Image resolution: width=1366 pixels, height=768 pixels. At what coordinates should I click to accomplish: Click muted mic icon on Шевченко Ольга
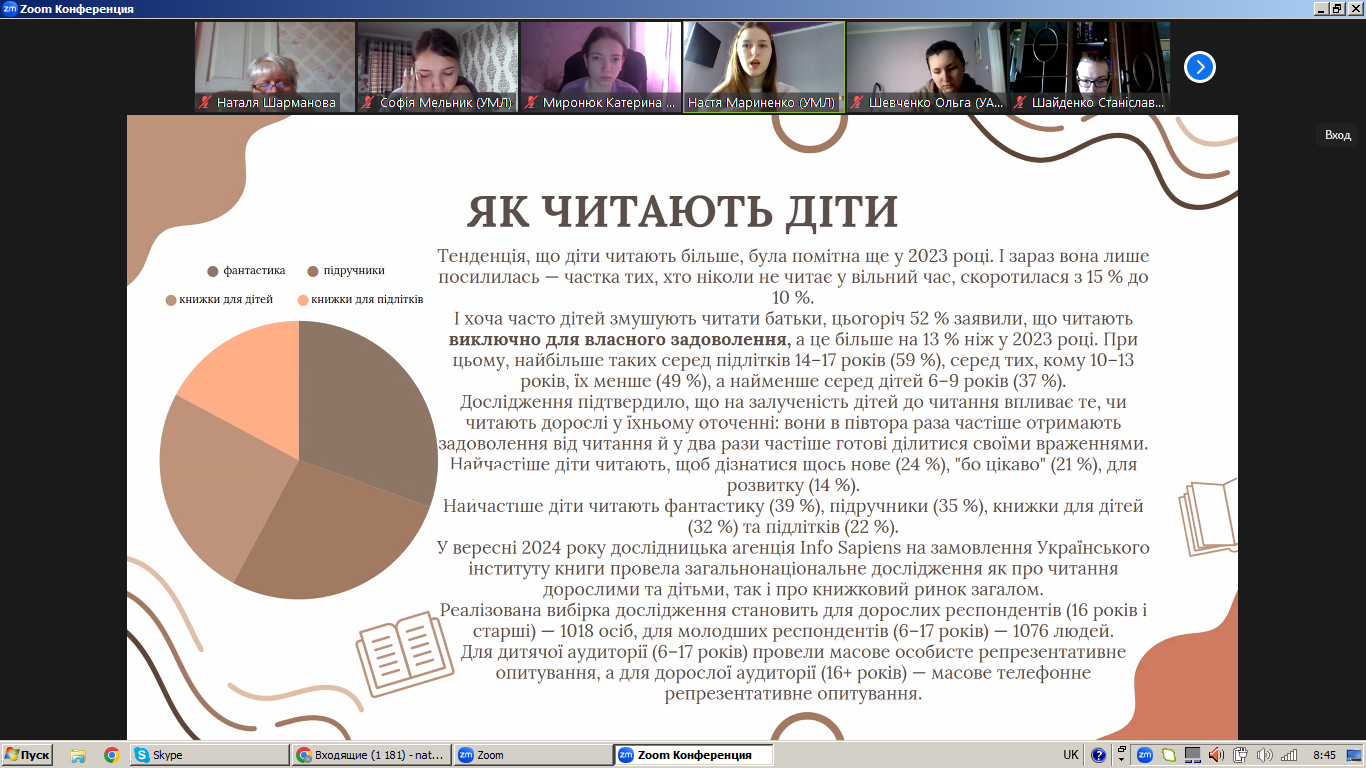click(x=857, y=102)
